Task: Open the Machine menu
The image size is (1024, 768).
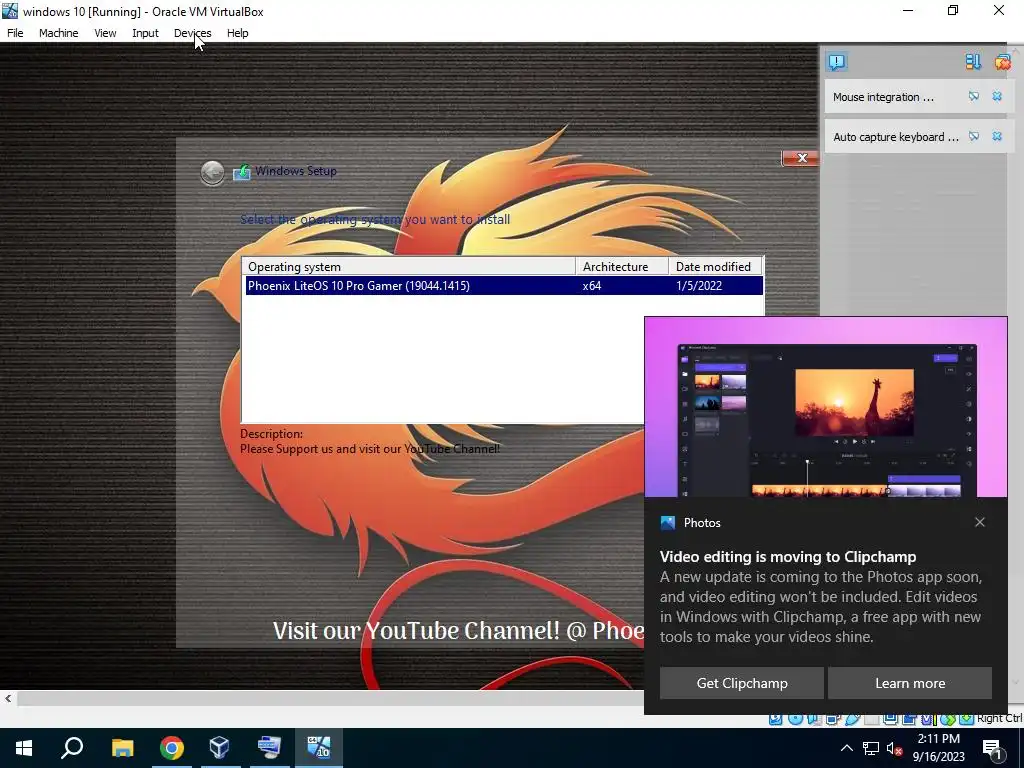Action: tap(58, 33)
